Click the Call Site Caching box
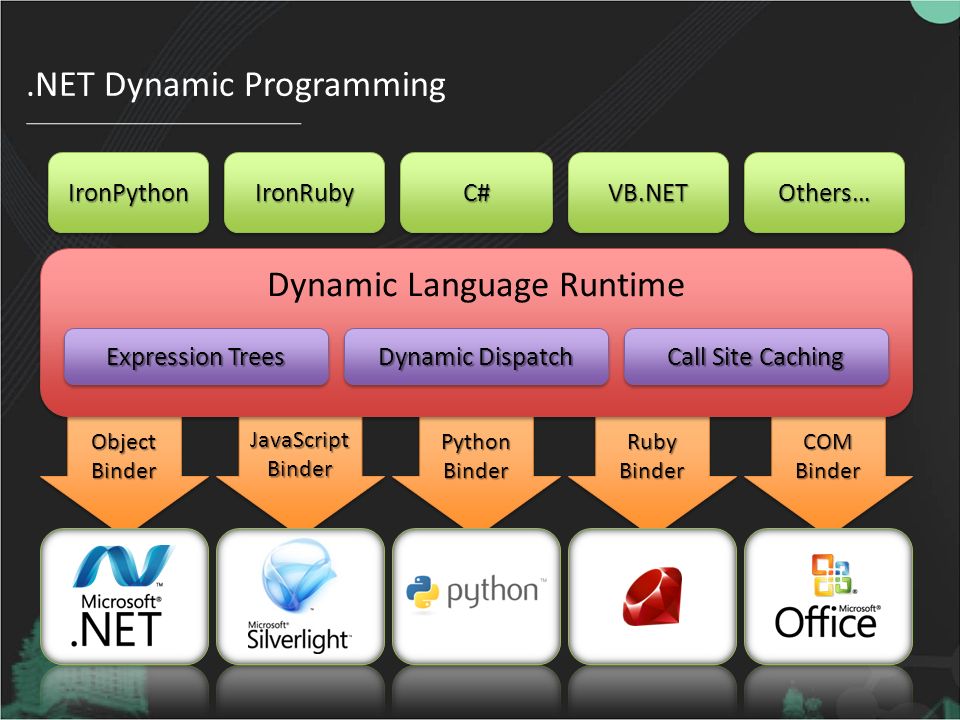 (x=756, y=357)
